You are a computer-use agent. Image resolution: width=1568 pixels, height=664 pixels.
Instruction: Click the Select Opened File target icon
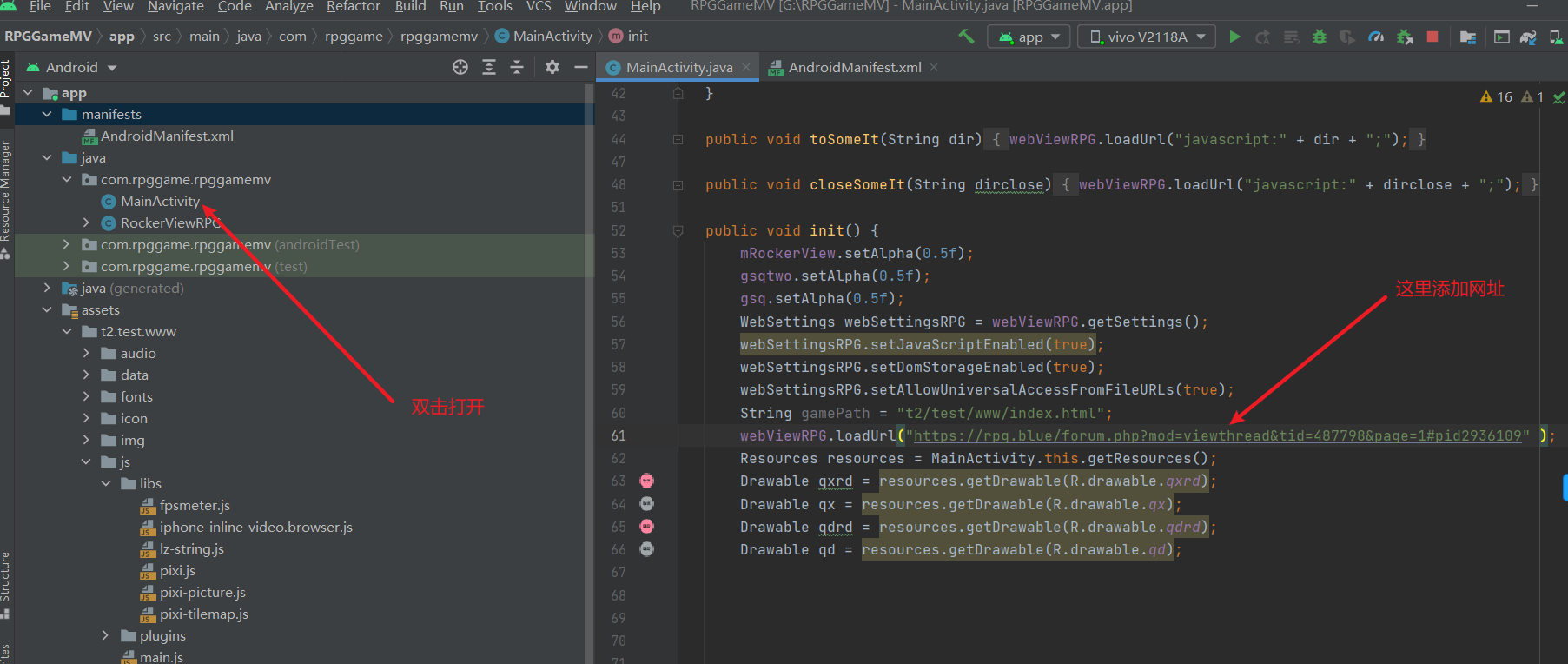[x=460, y=67]
